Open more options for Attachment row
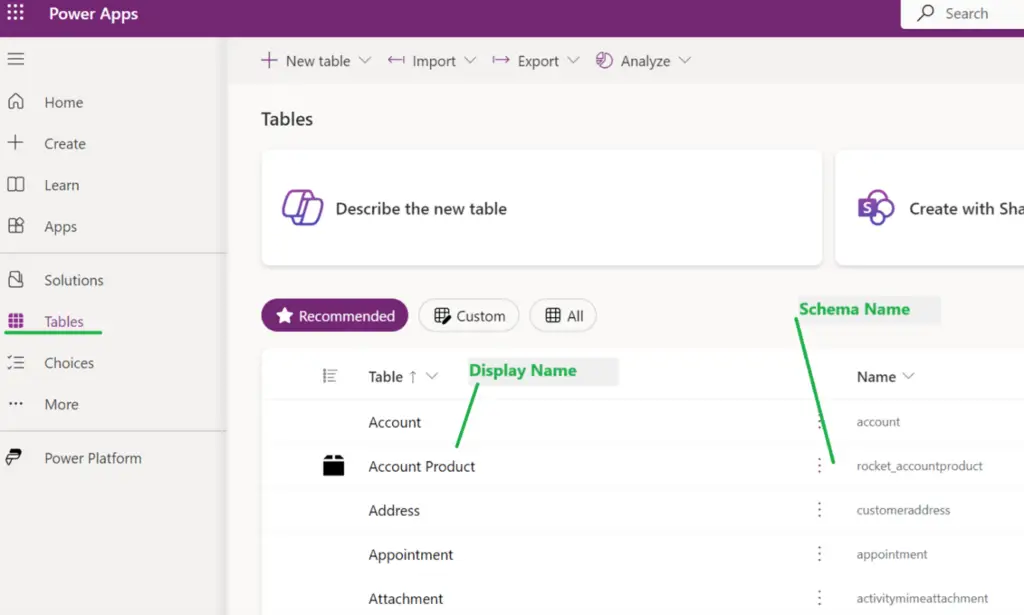The width and height of the screenshot is (1024, 615). click(x=820, y=598)
